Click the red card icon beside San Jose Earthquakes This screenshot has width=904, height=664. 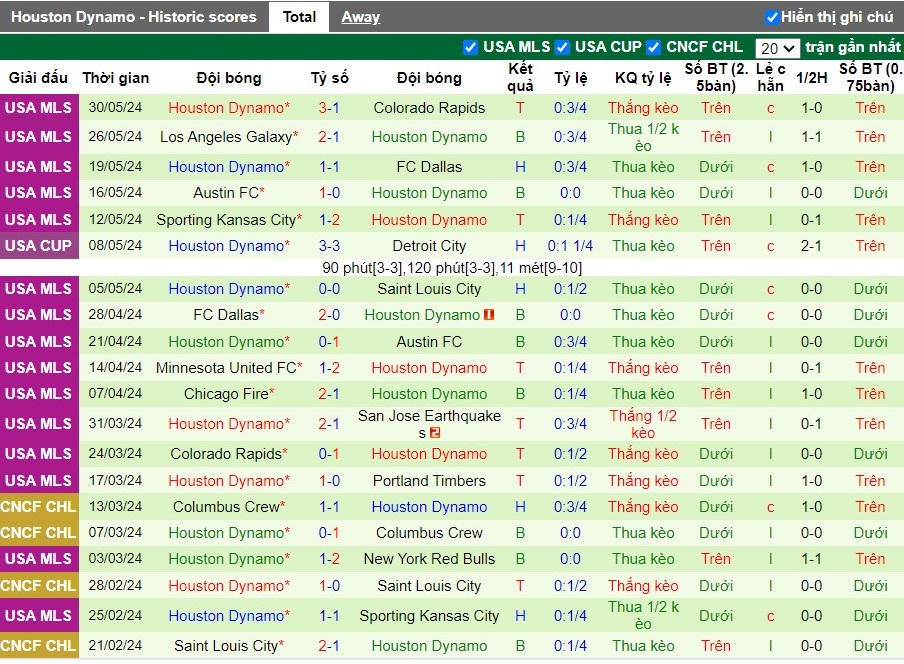click(435, 432)
